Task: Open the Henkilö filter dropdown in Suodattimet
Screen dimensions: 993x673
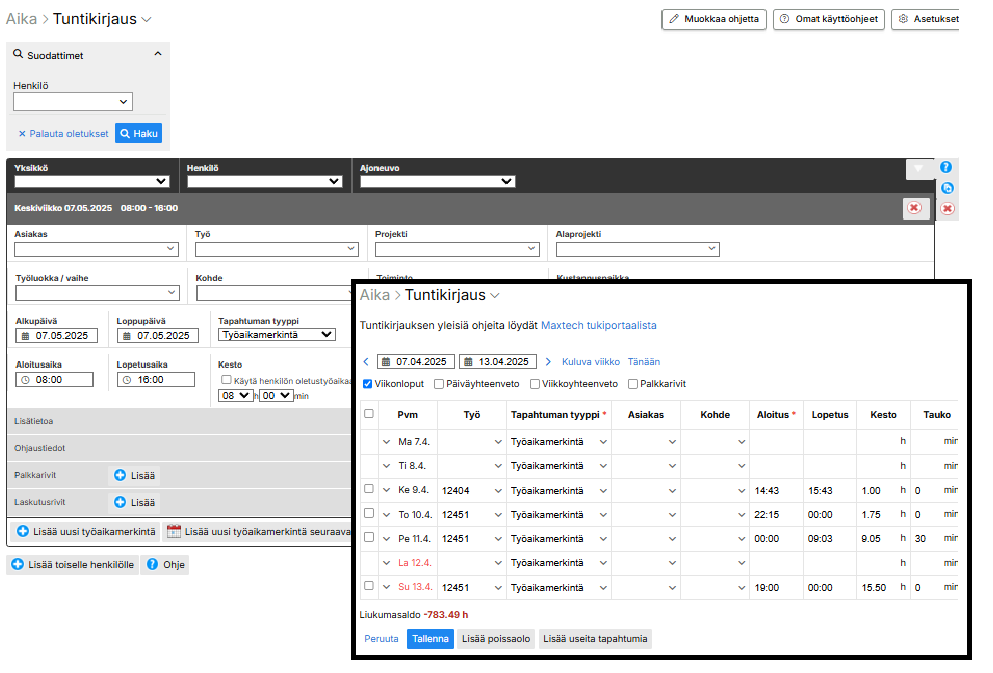Action: click(73, 101)
